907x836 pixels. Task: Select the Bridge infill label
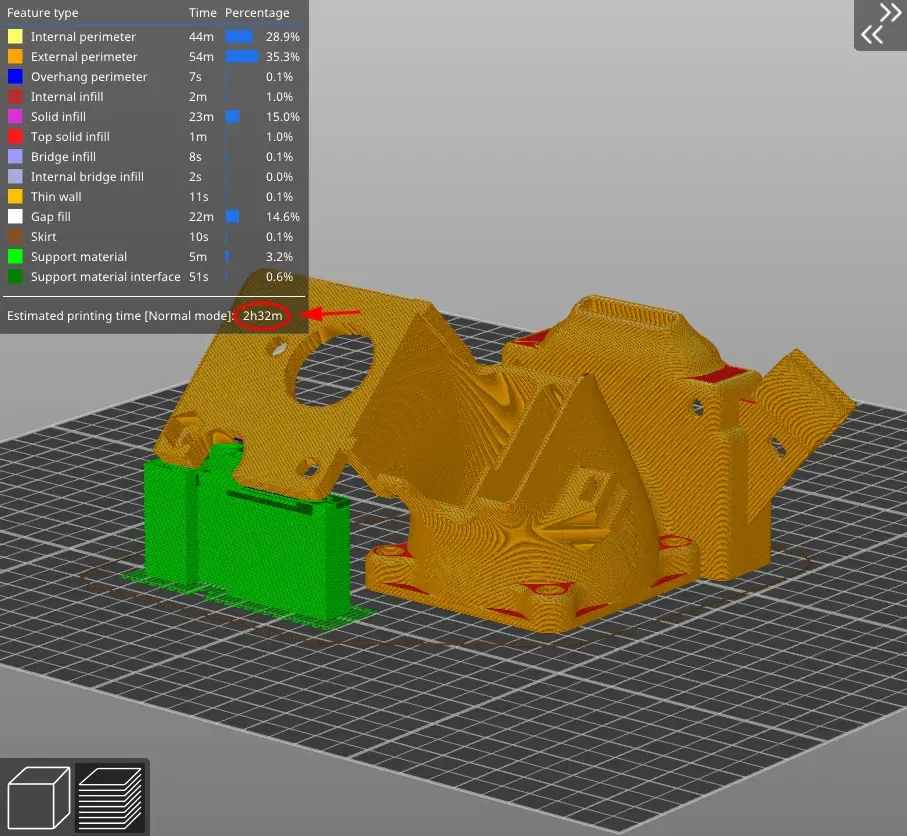pos(63,156)
